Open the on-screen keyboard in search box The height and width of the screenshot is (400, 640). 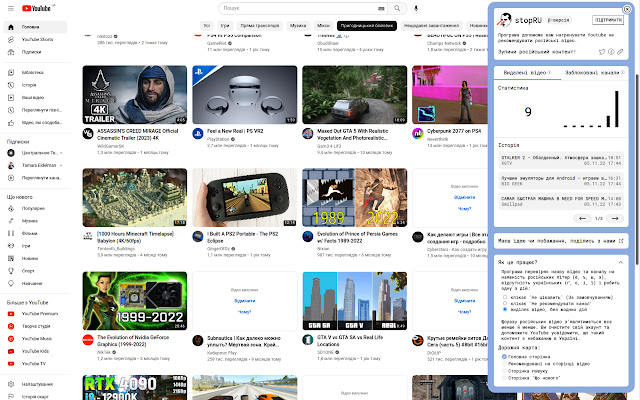coord(381,8)
